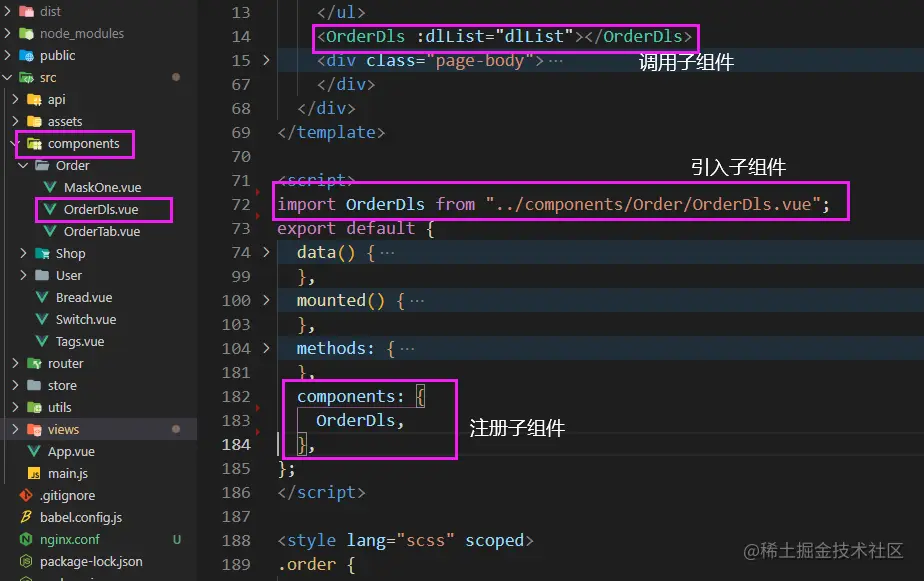Click the Vue icon of Tags.vue

[x=42, y=341]
